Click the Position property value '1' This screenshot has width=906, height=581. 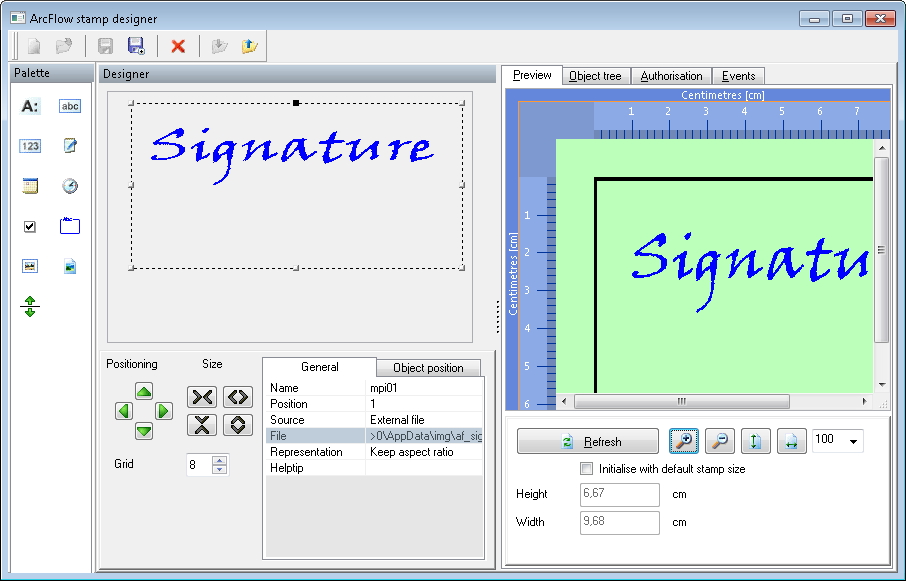(x=425, y=404)
